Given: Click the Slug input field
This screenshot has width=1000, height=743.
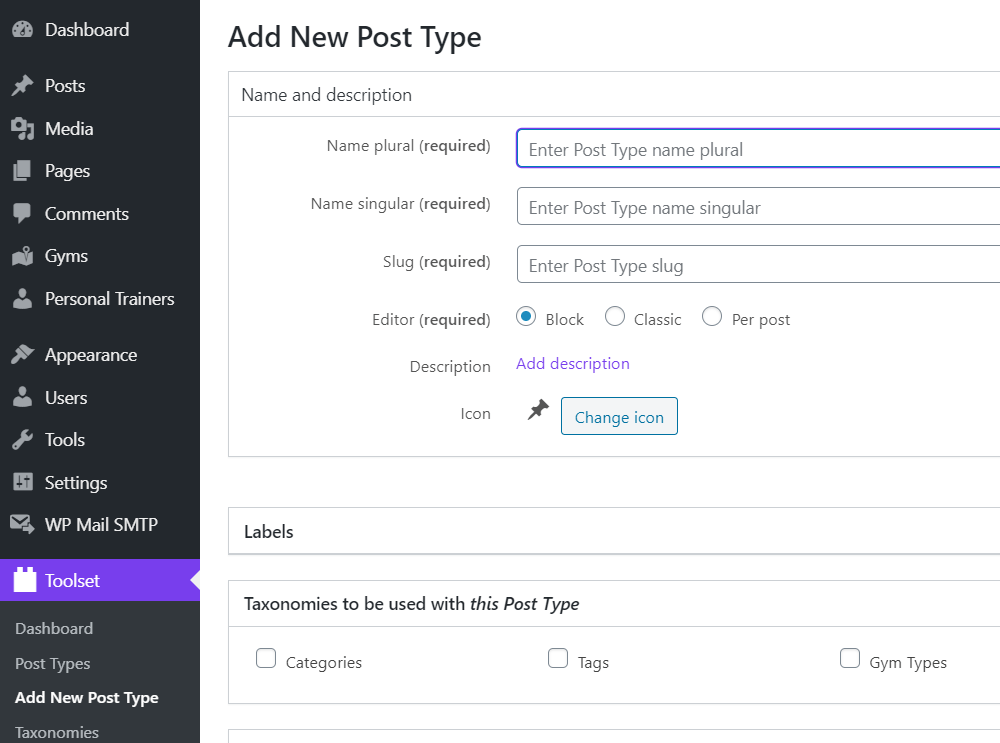Looking at the screenshot, I should [x=758, y=266].
